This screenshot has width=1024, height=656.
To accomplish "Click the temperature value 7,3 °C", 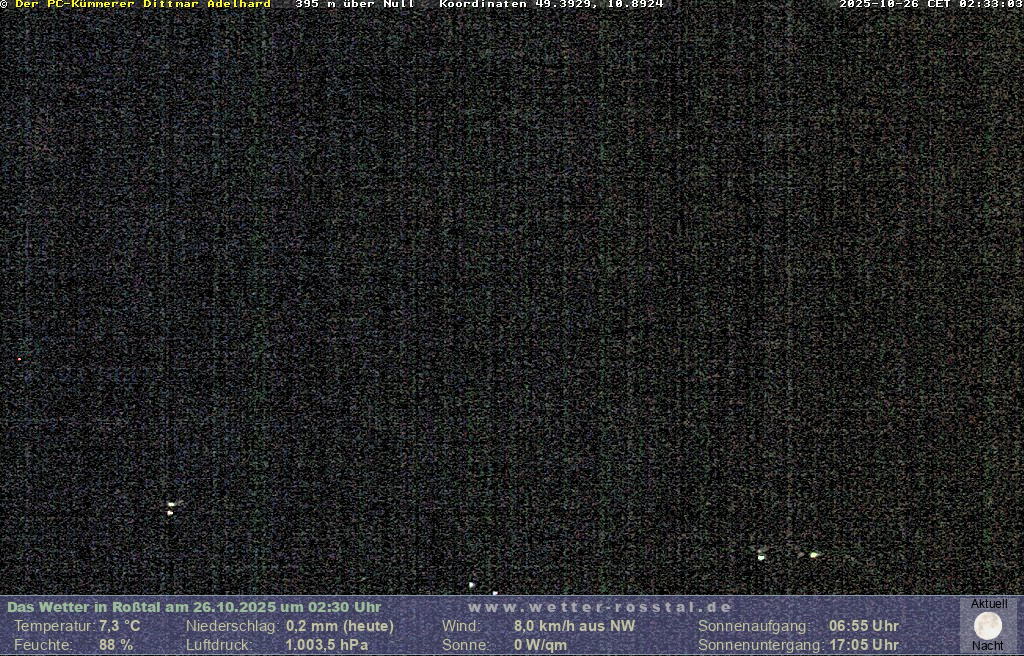I will 120,626.
